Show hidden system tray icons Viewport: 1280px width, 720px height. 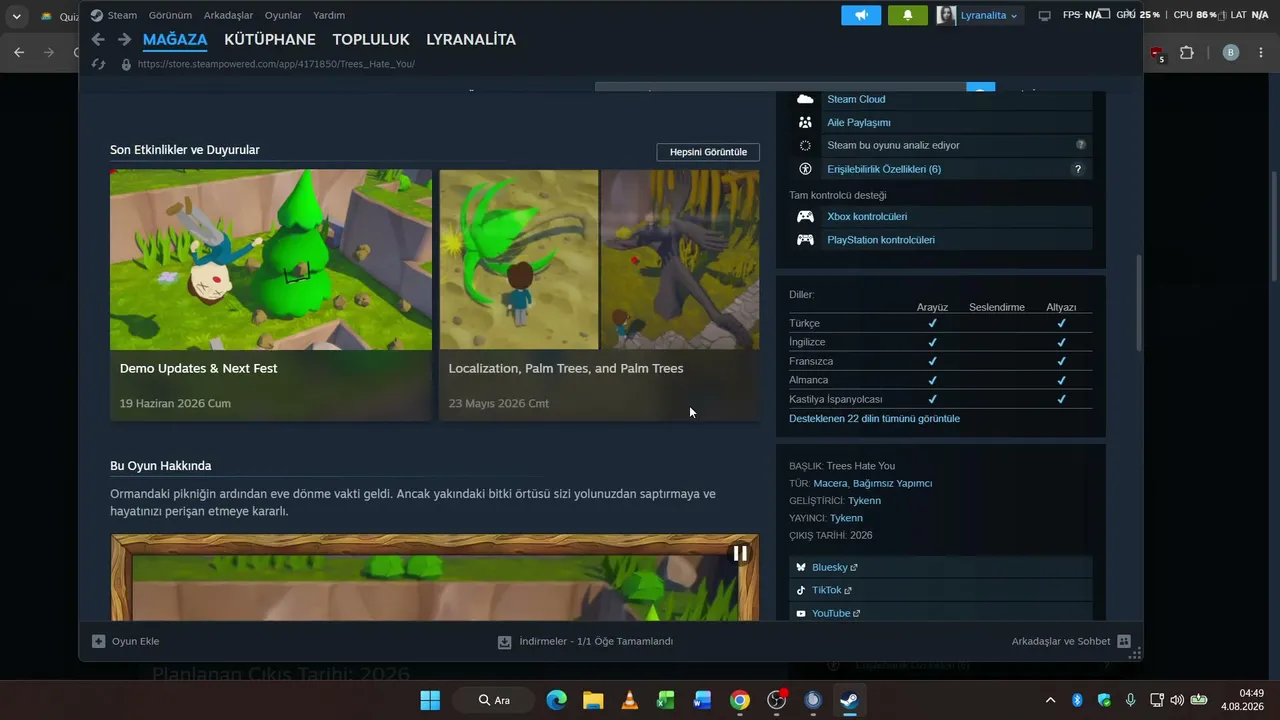(x=1050, y=700)
